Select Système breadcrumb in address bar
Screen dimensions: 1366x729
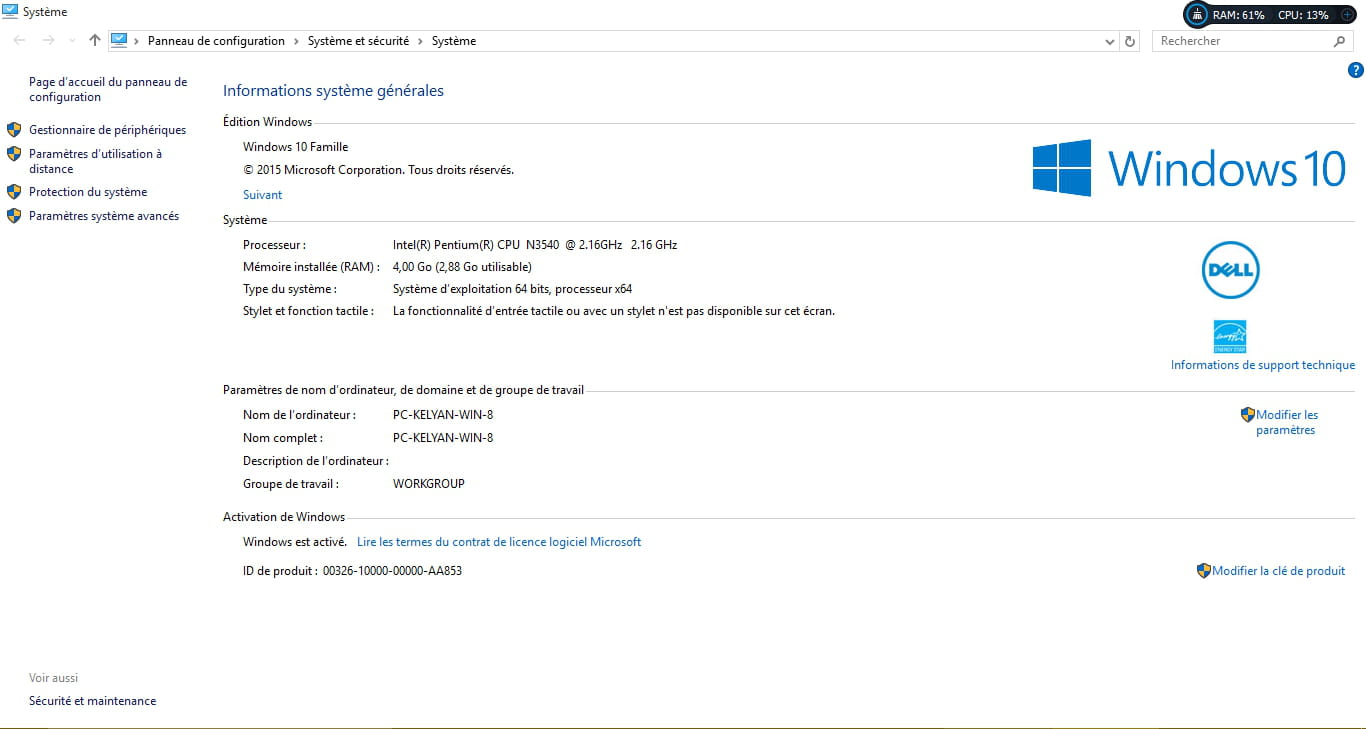[x=454, y=41]
